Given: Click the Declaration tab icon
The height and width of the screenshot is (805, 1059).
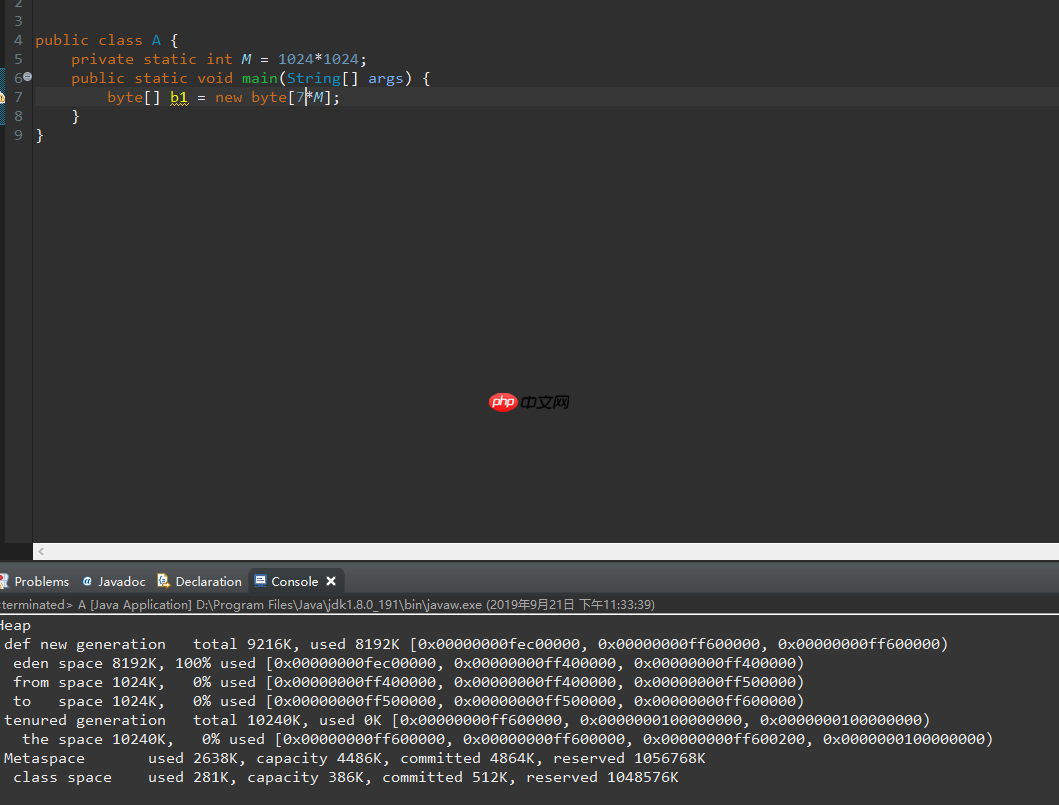Looking at the screenshot, I should point(163,581).
